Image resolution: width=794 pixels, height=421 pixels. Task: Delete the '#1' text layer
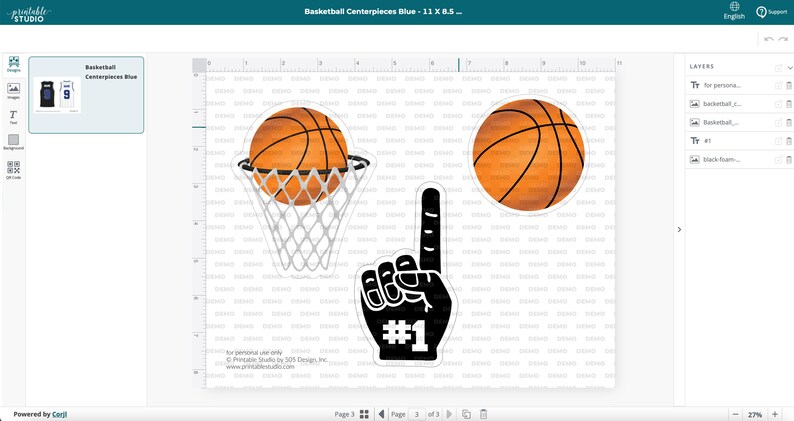[789, 141]
